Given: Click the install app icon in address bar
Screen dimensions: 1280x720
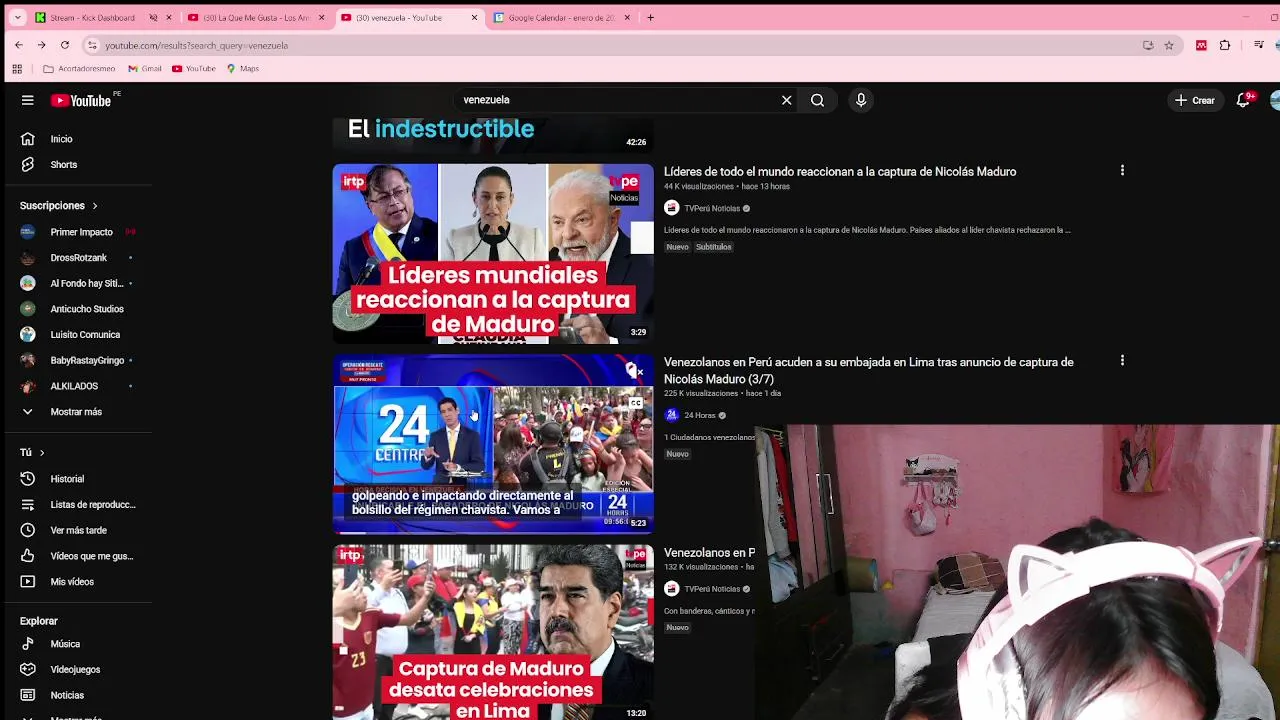Looking at the screenshot, I should point(1148,45).
